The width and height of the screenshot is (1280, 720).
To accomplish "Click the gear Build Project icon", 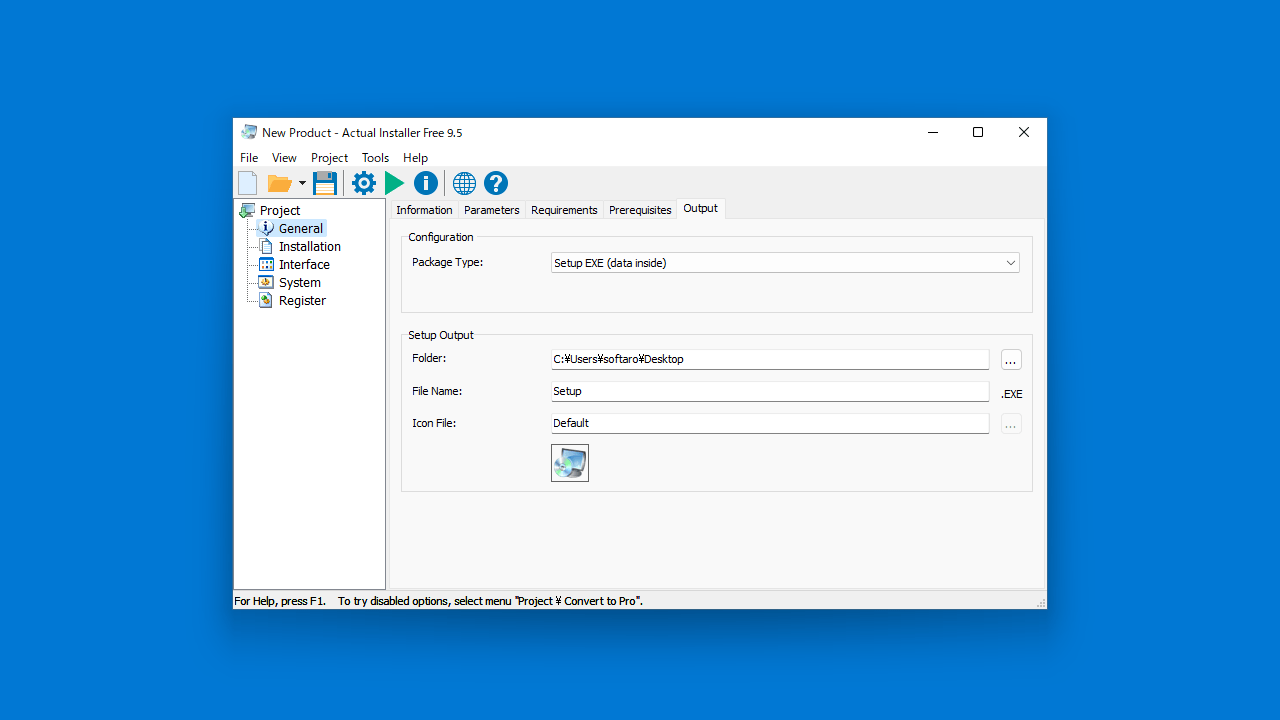I will click(x=364, y=183).
